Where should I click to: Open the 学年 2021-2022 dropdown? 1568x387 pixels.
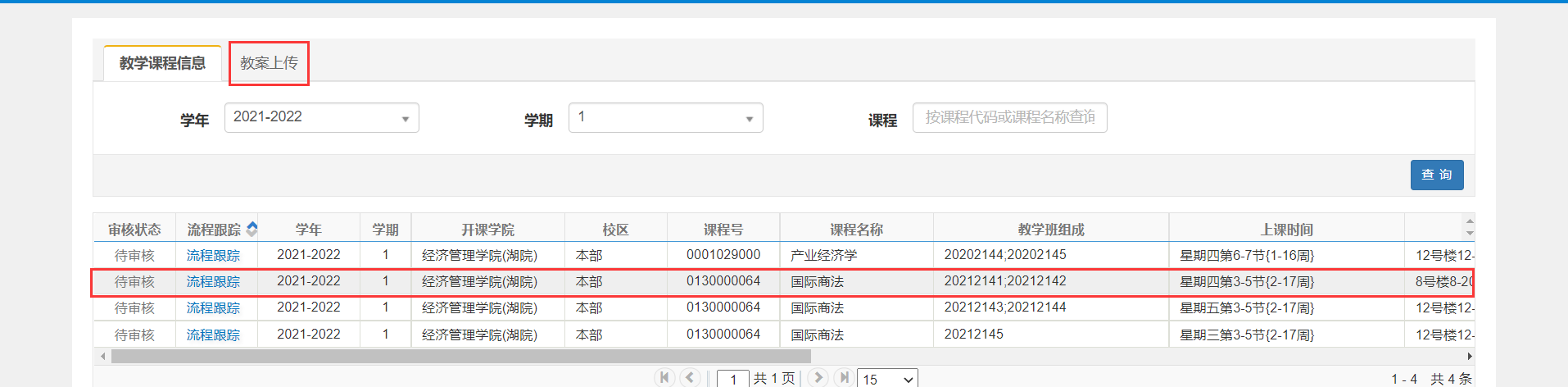click(321, 117)
